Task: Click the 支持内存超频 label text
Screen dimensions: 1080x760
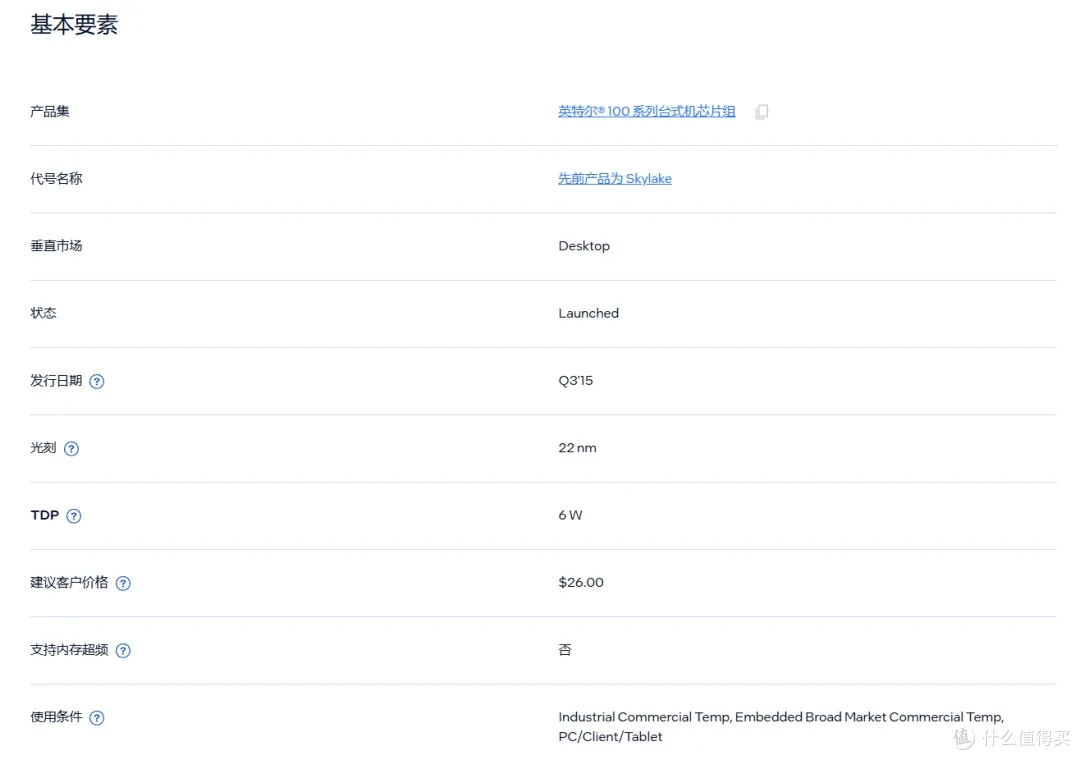Action: tap(70, 650)
